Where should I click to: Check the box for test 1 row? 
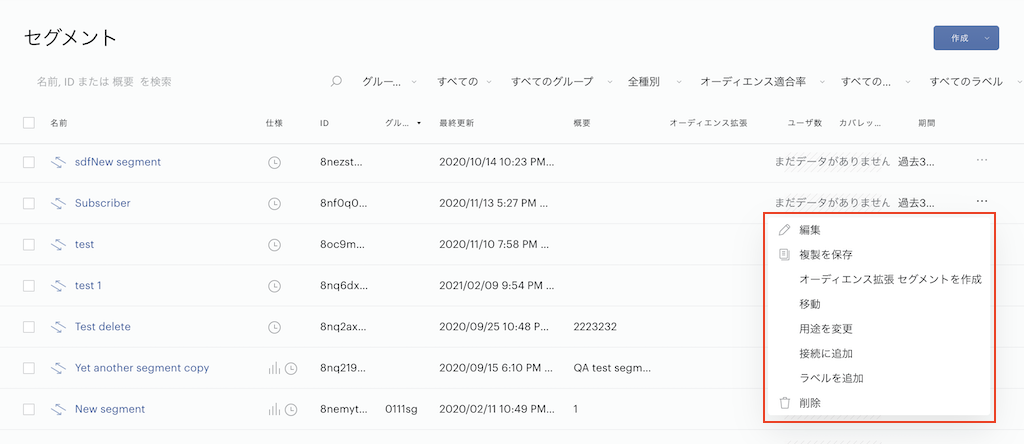[29, 286]
